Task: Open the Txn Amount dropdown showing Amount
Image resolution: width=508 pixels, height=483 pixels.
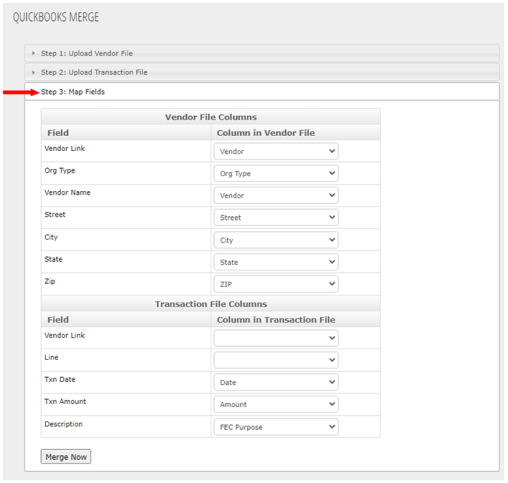Action: [x=276, y=404]
